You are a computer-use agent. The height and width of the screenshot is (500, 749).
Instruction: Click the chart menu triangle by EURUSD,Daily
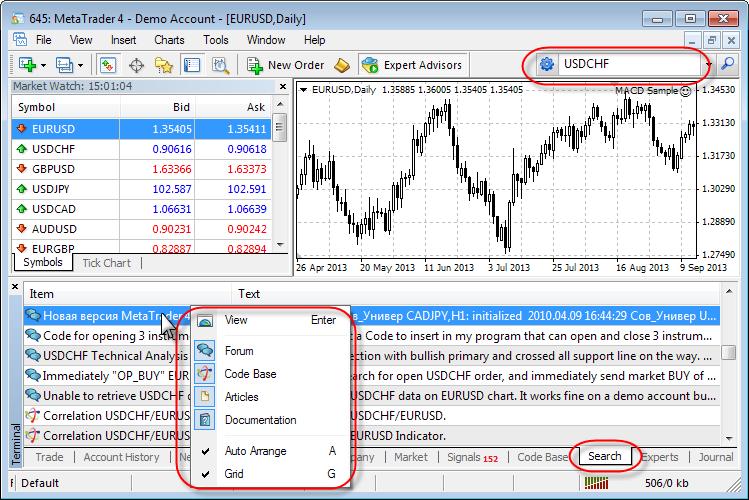(303, 90)
